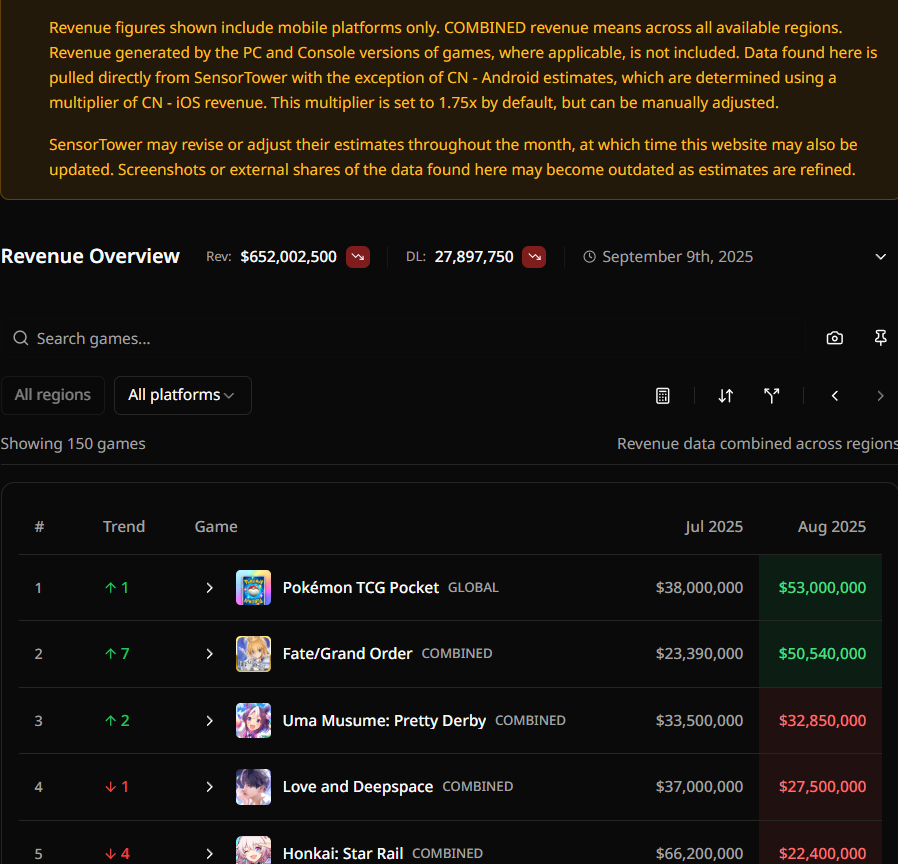
Task: Click the down 1 trend for Love and Deepspace
Action: [x=117, y=787]
